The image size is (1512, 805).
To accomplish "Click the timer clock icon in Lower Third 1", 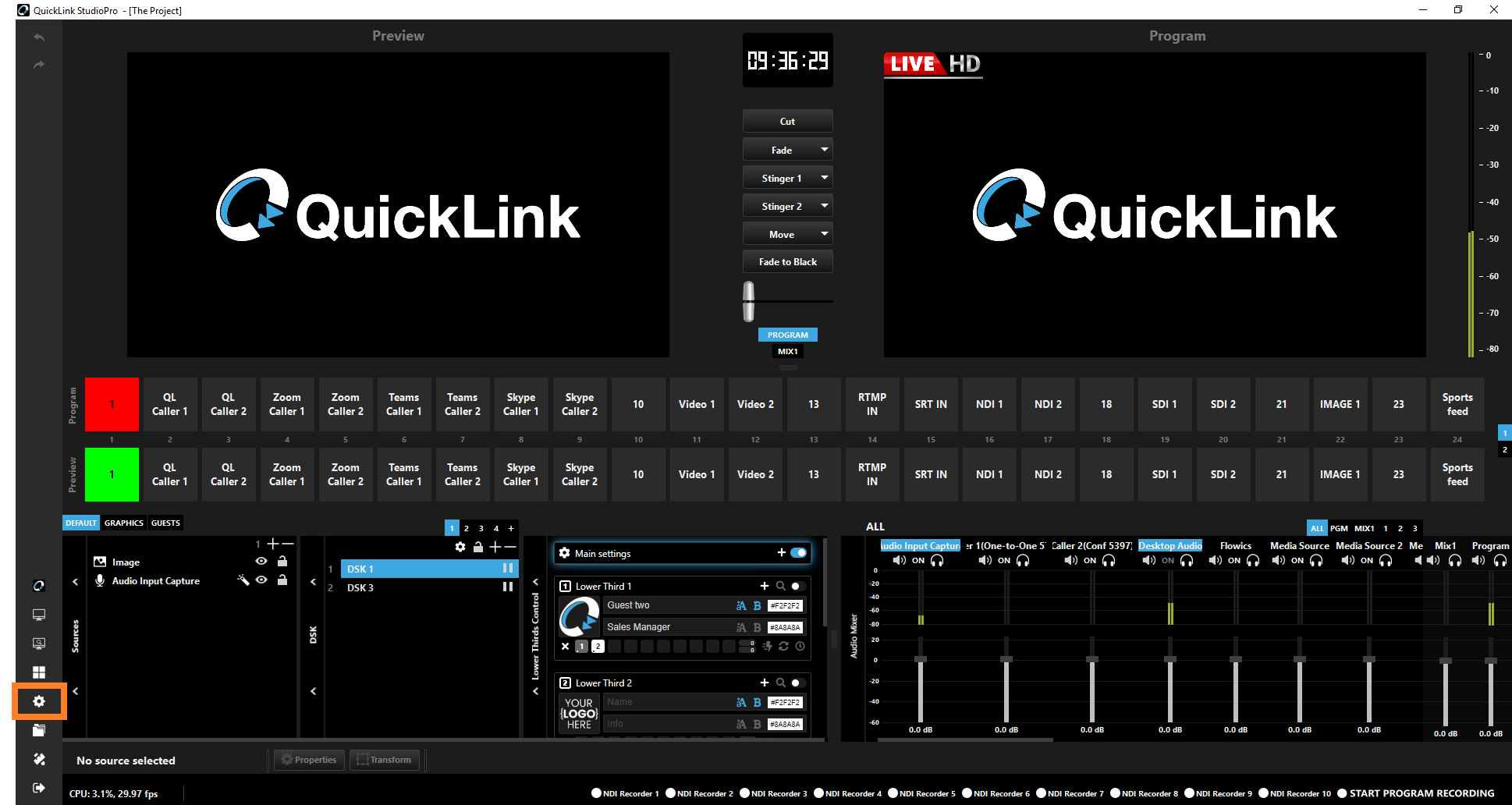I will tap(800, 646).
